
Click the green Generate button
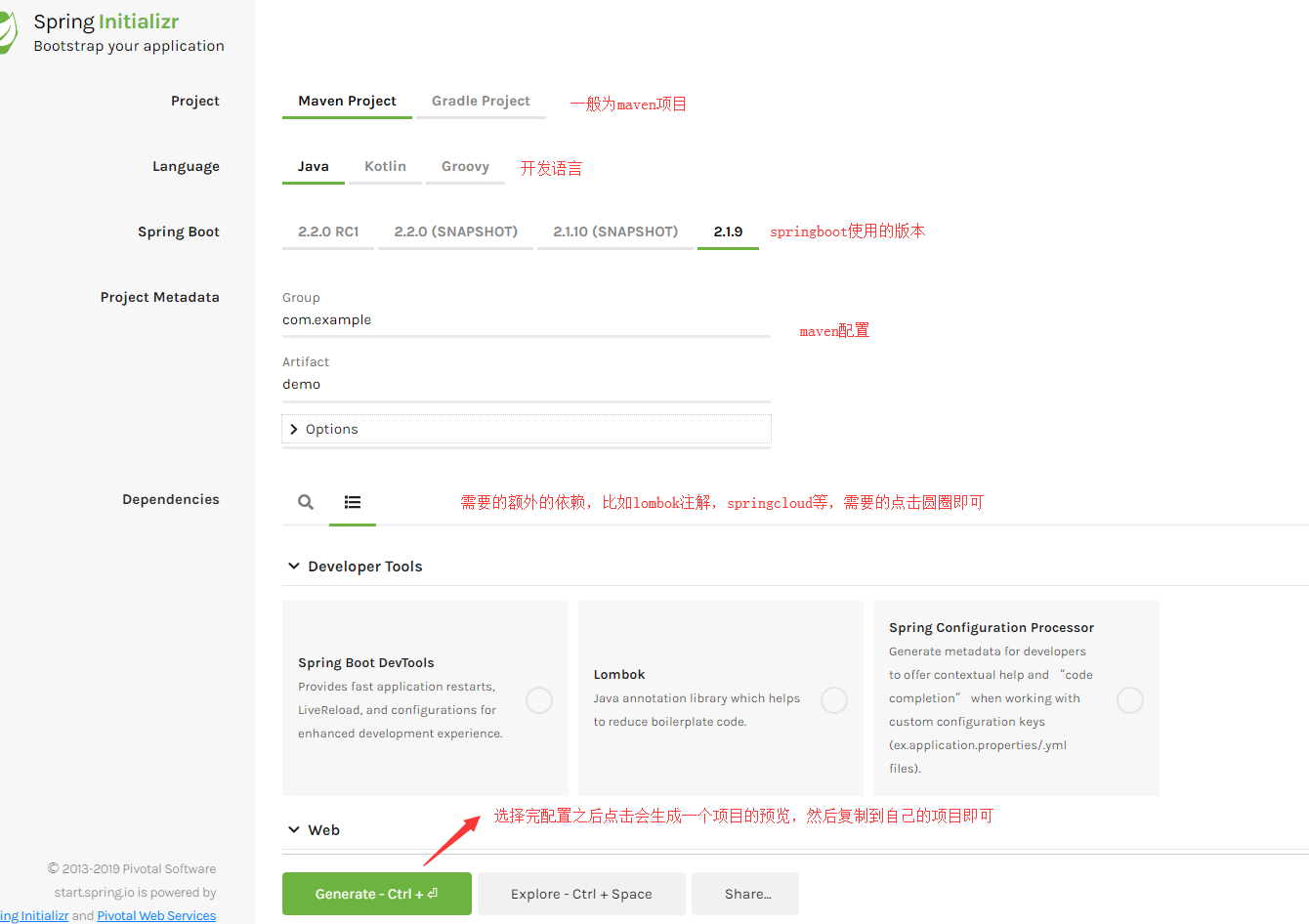point(377,894)
